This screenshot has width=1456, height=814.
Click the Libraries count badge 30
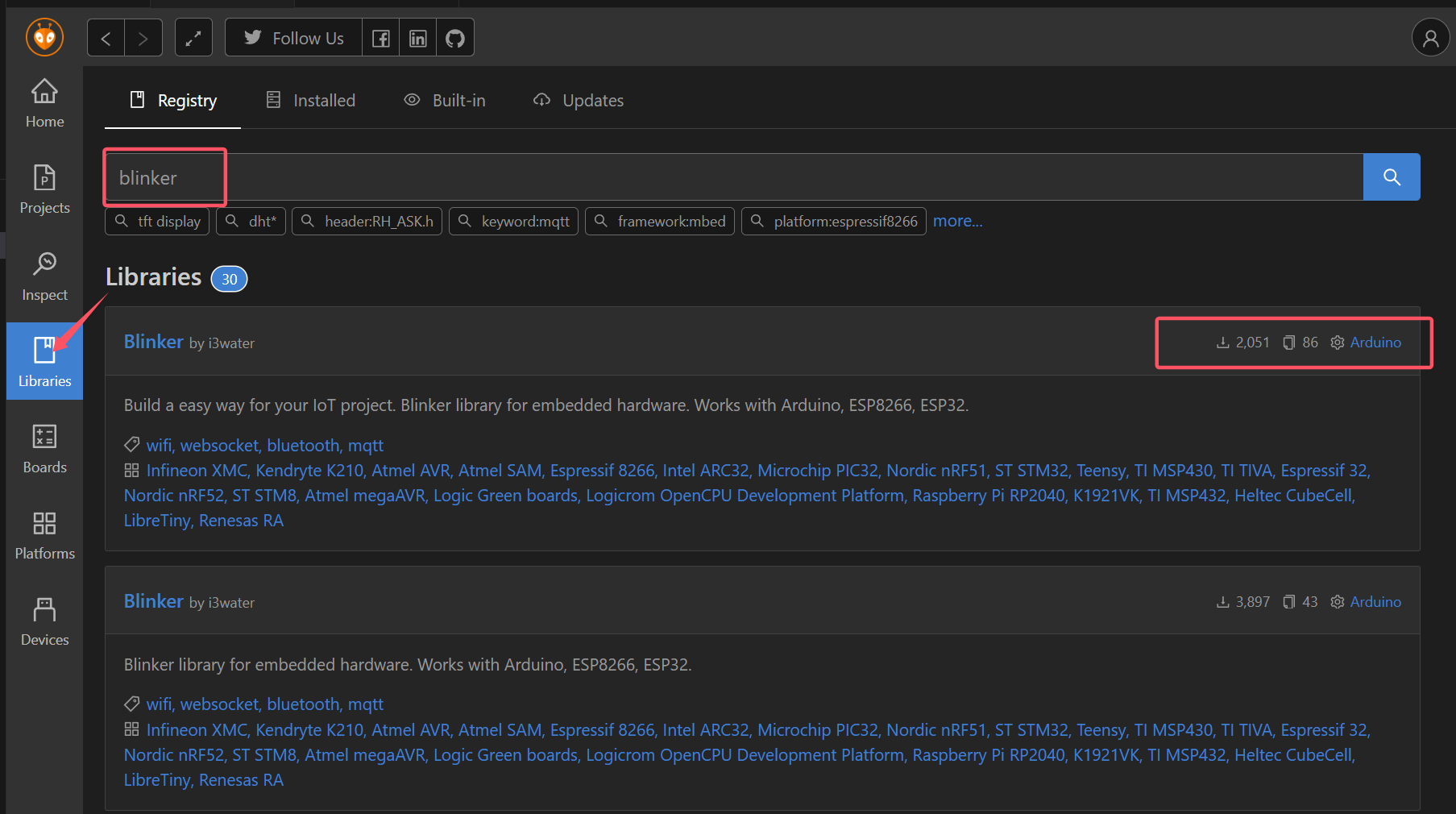click(229, 279)
